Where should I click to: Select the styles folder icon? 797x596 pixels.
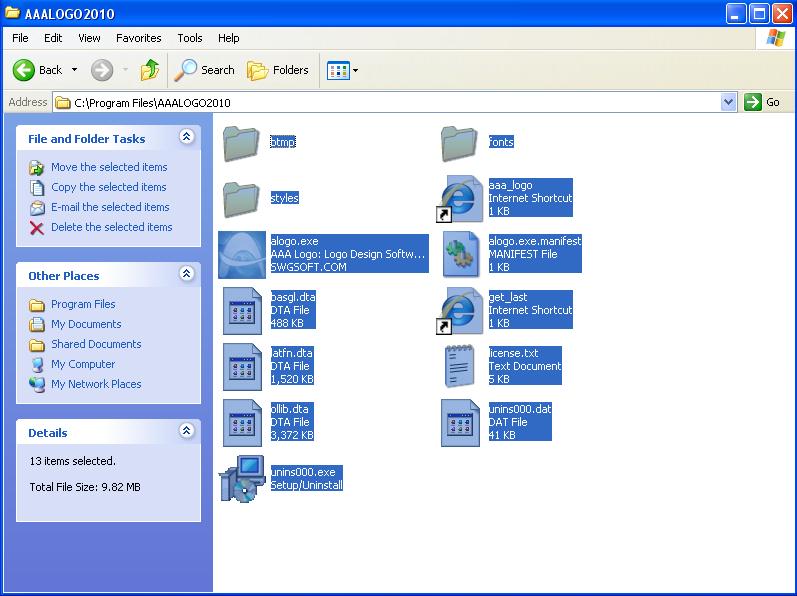click(x=240, y=199)
